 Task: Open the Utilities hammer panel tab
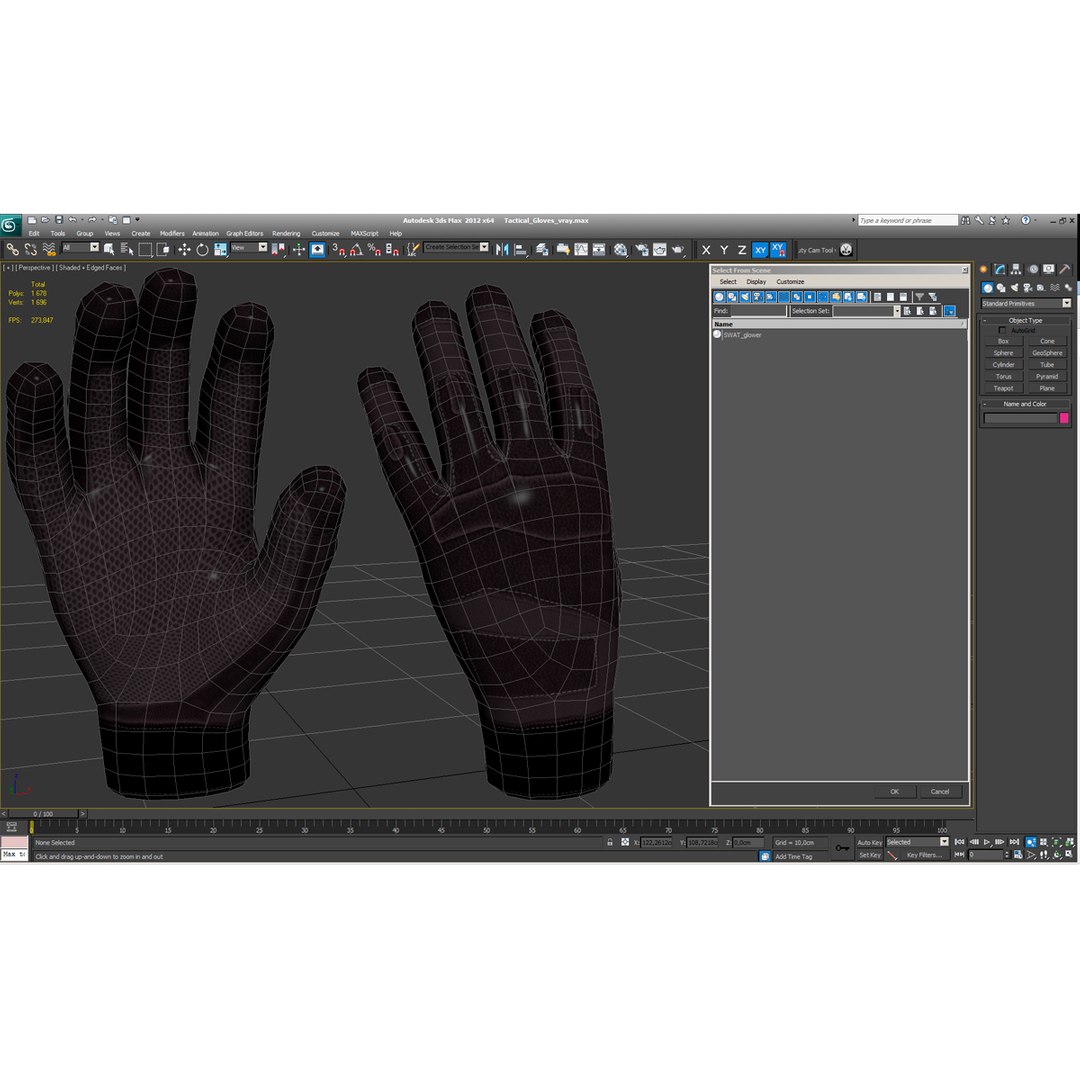pos(1065,269)
